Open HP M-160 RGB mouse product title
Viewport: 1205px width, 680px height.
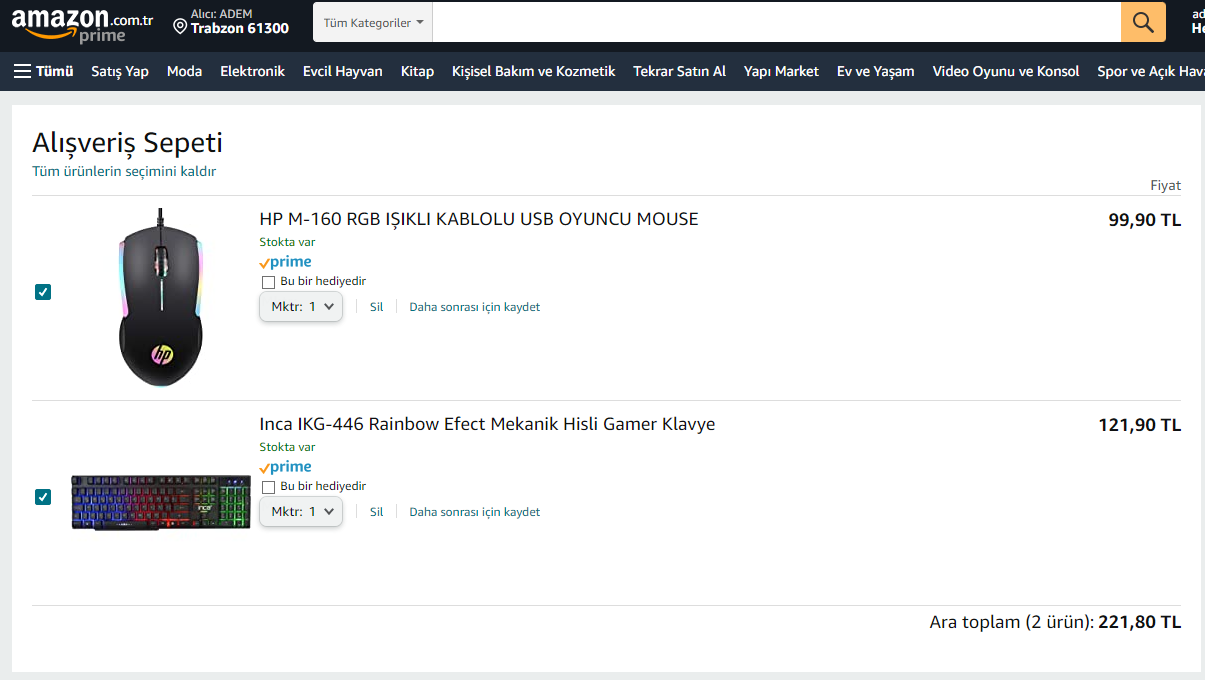pos(479,219)
